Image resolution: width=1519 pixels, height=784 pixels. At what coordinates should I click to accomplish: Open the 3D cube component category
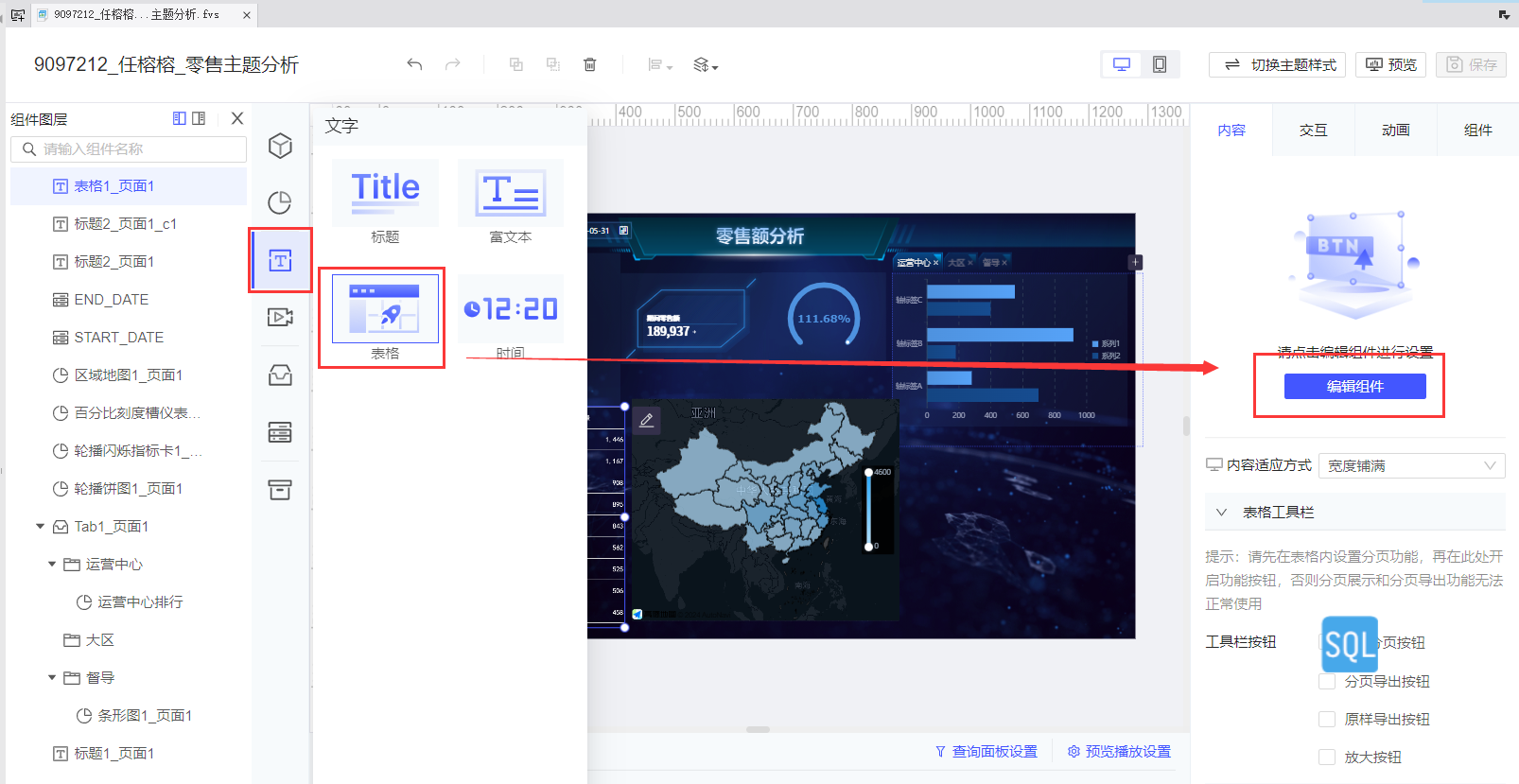[x=280, y=146]
